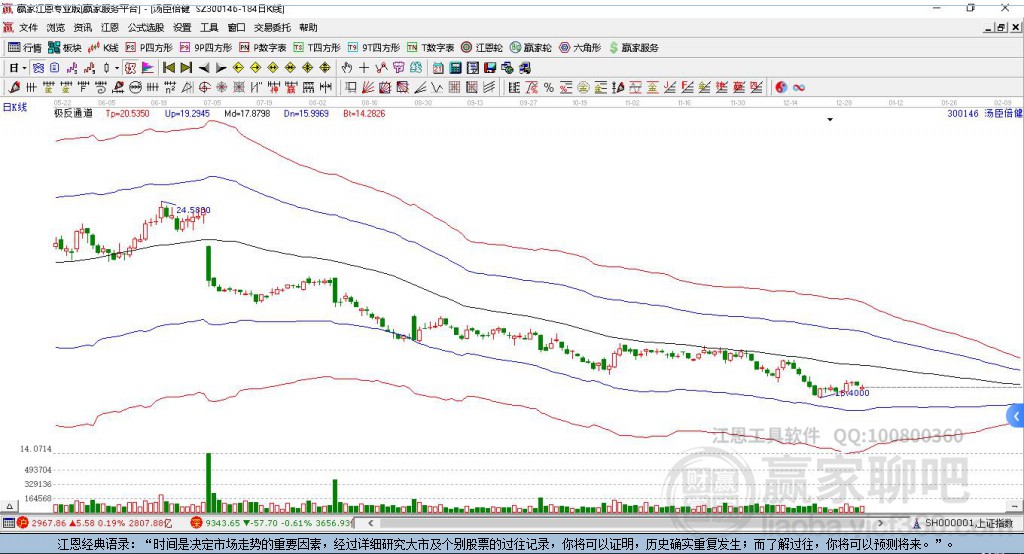Image resolution: width=1024 pixels, height=554 pixels.
Task: Click the zigzag line drawing icon
Action: 381,68
